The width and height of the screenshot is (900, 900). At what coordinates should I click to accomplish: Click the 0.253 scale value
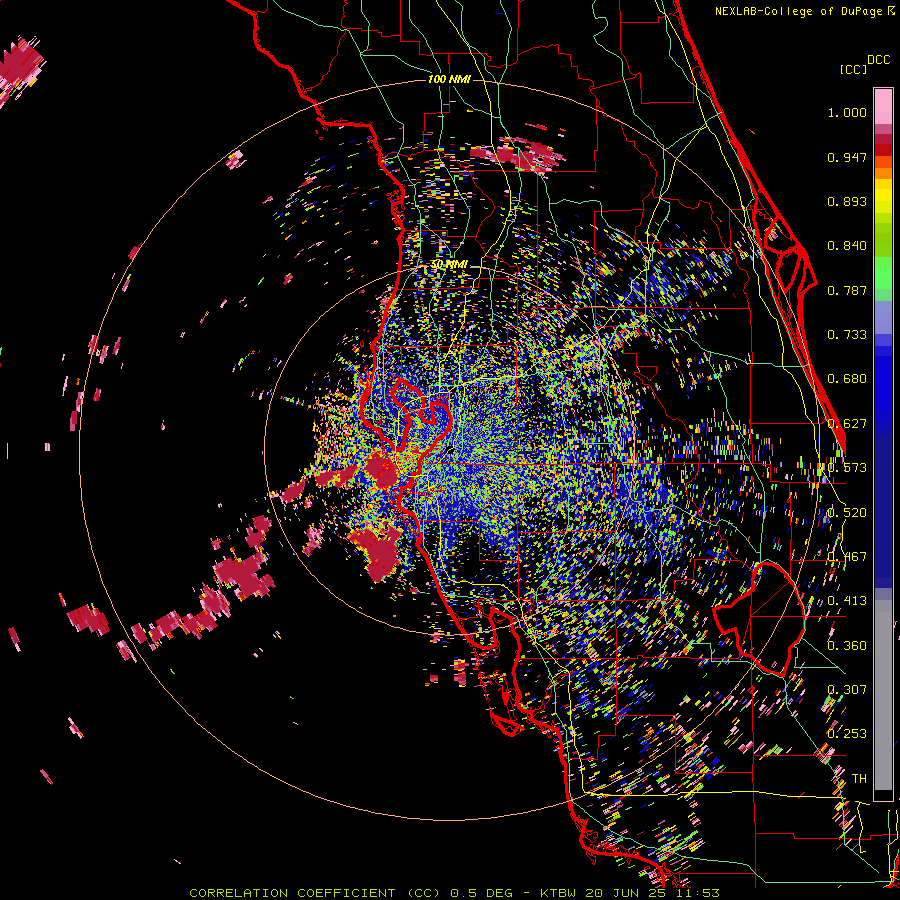point(847,734)
